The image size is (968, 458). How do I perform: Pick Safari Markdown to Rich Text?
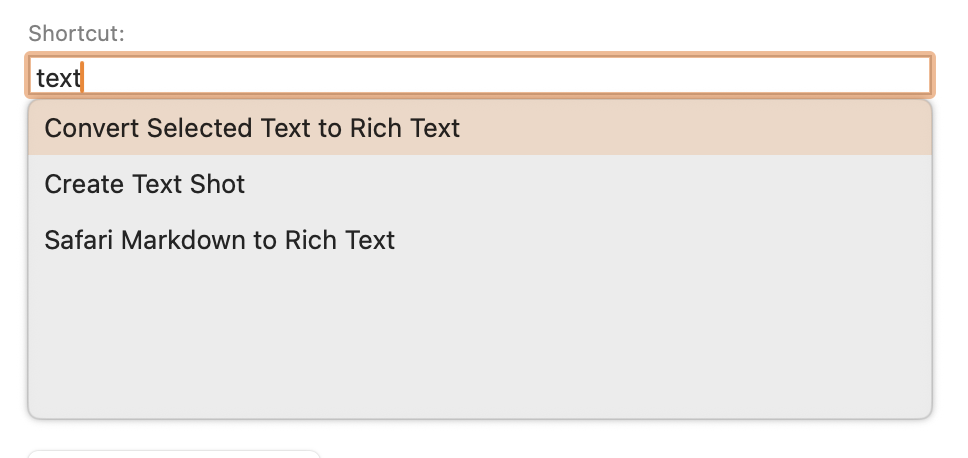coord(220,240)
